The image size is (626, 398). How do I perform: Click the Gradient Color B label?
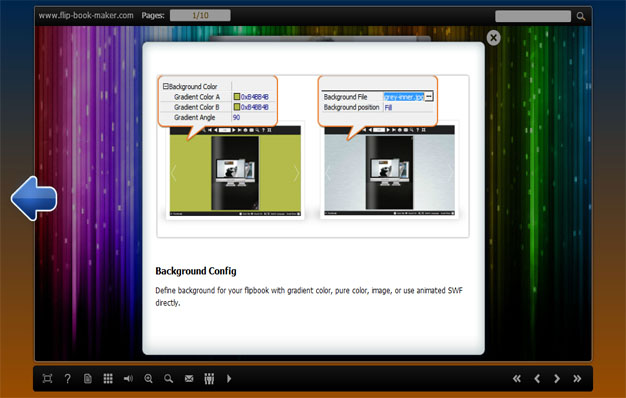tap(197, 107)
